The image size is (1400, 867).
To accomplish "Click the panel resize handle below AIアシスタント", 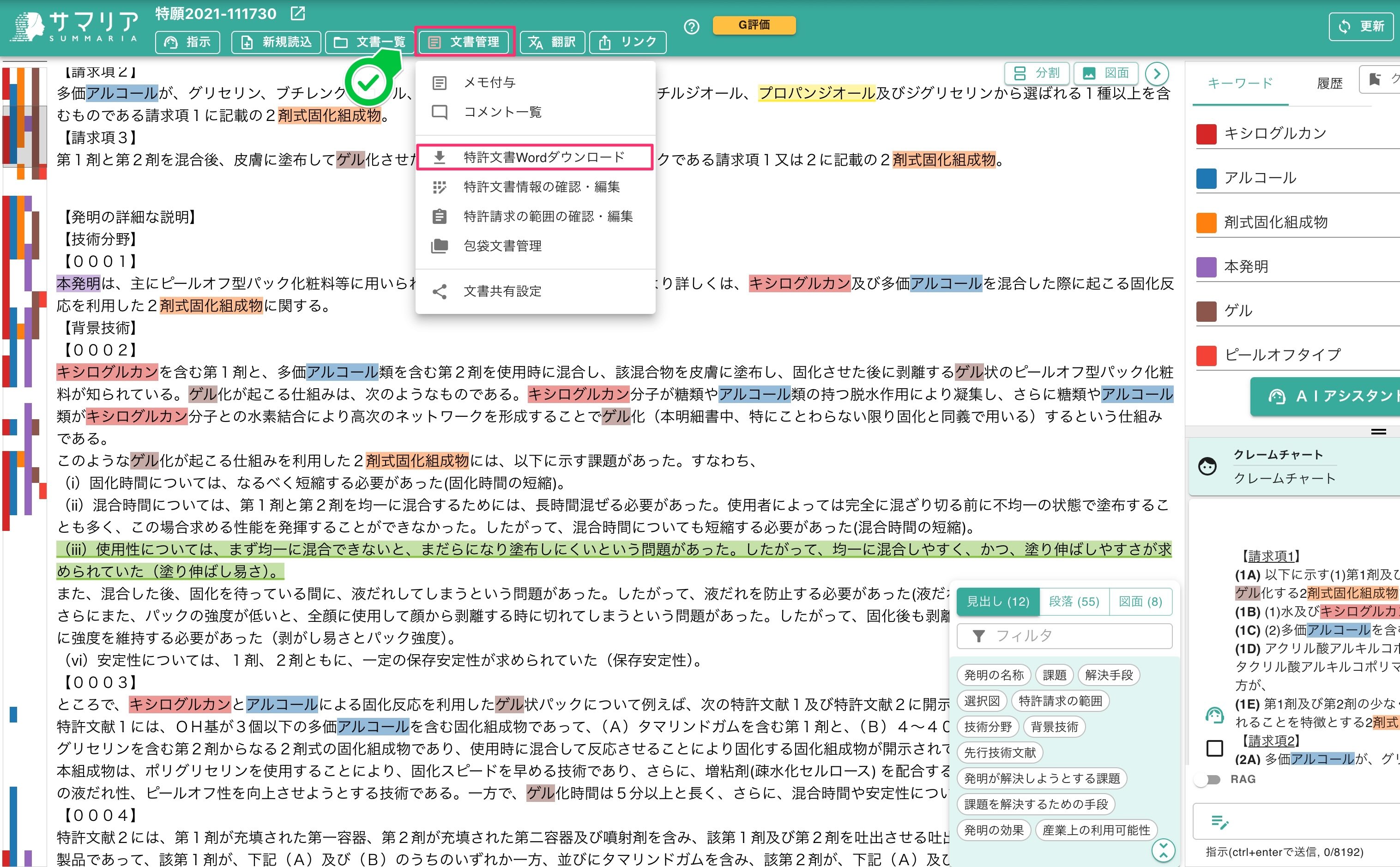I will [x=1379, y=432].
